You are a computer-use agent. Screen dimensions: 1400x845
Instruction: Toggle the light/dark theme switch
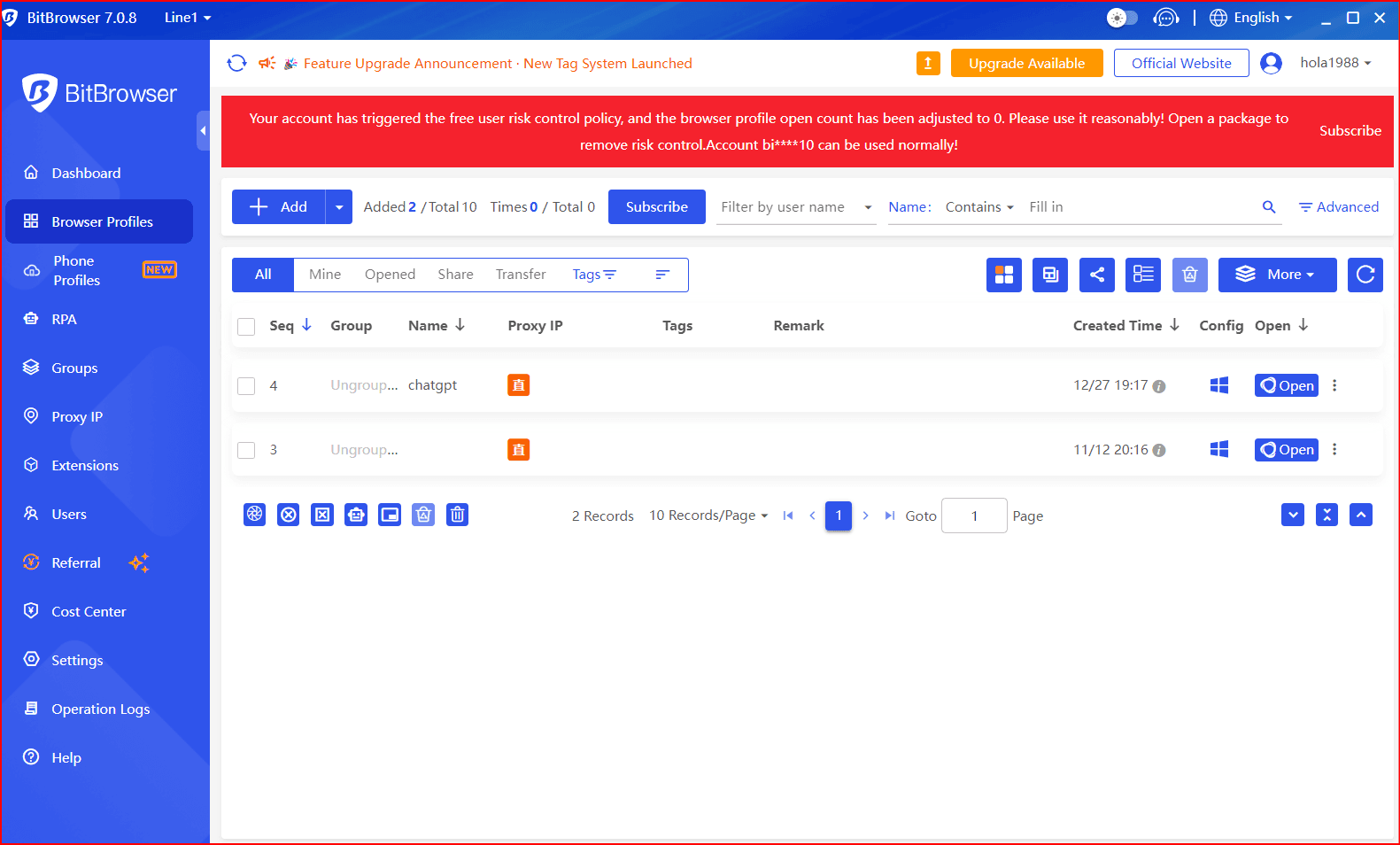point(1122,18)
